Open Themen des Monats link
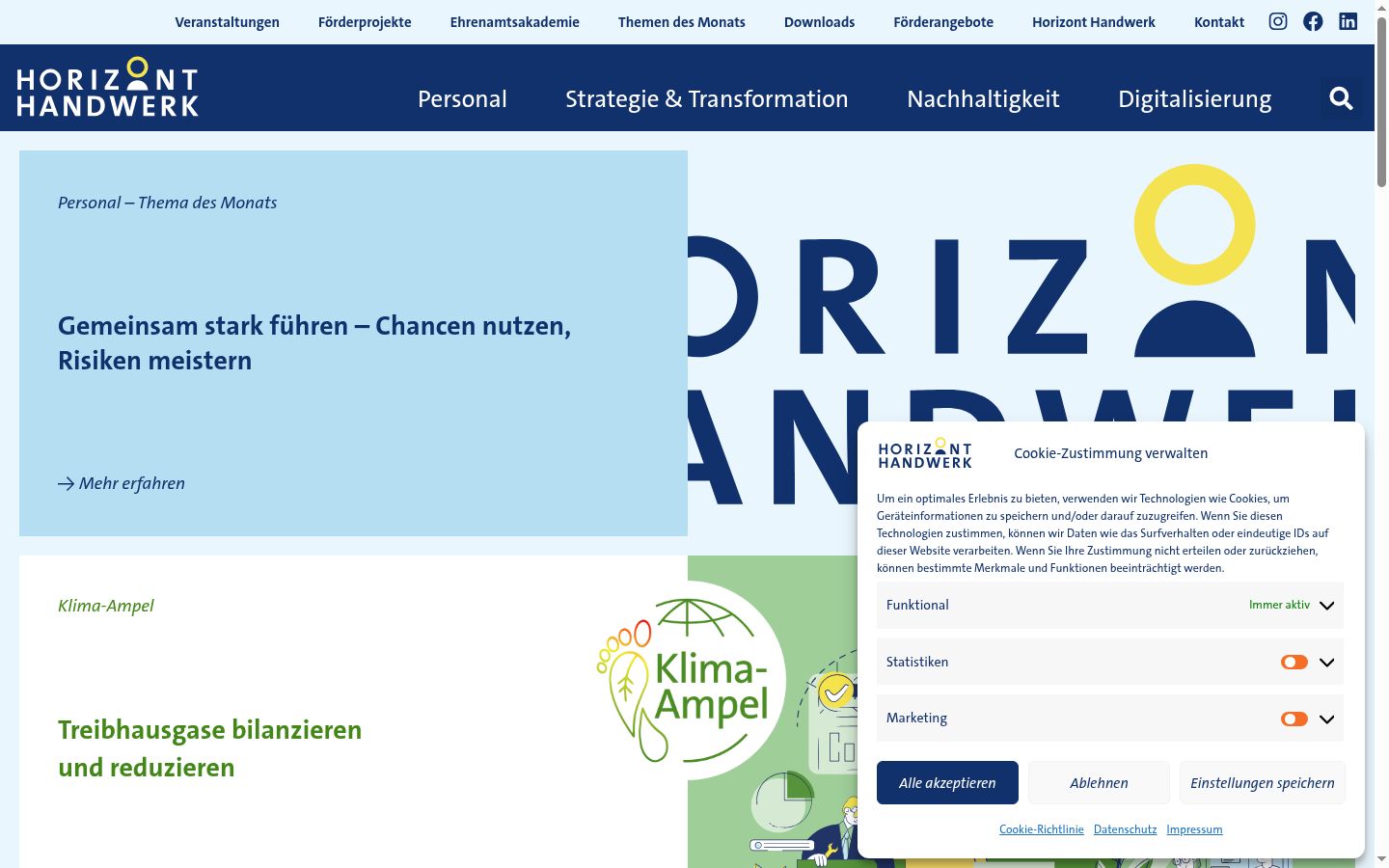This screenshot has height=868, width=1389. (682, 22)
